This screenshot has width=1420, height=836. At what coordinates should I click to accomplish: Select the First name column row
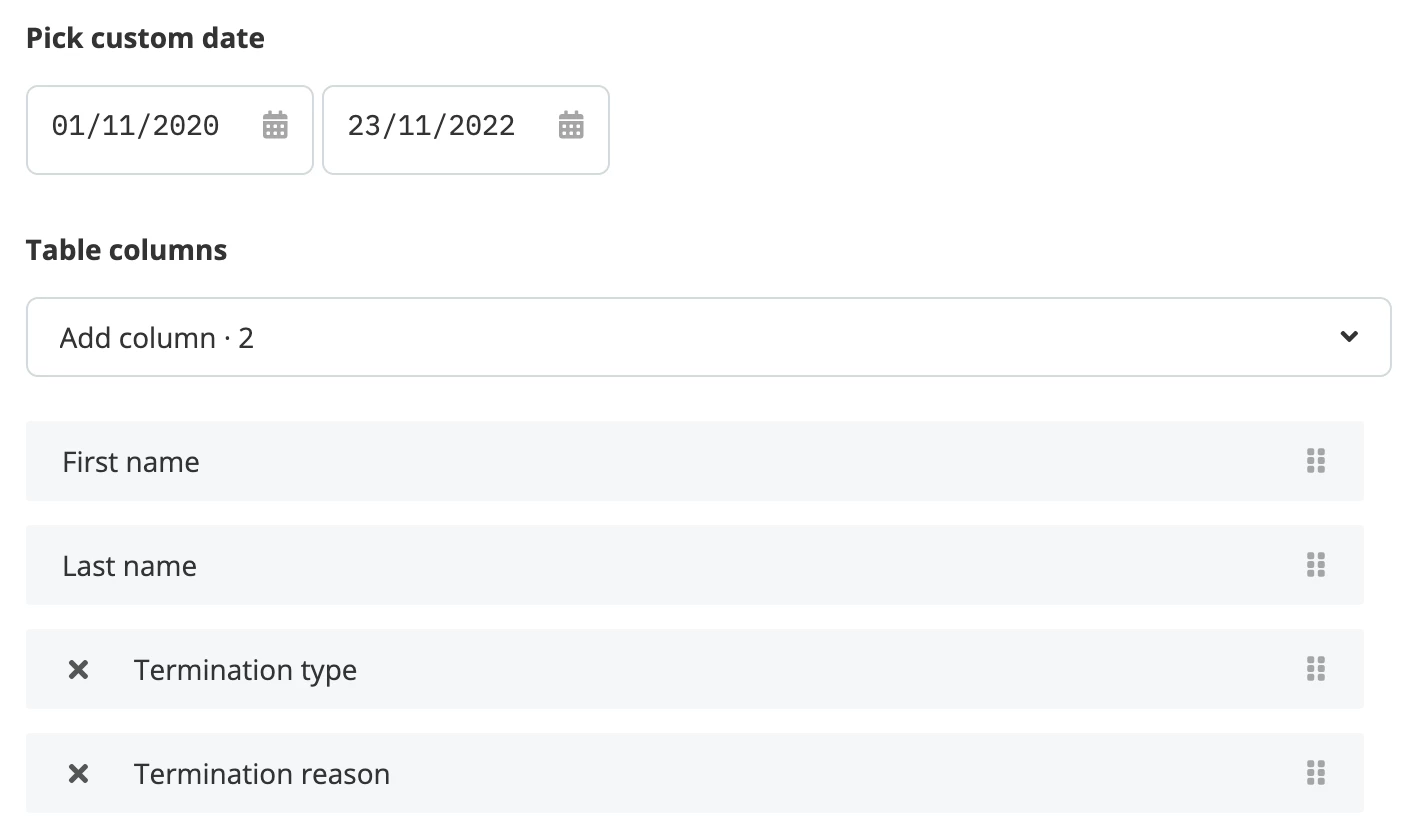coord(695,461)
